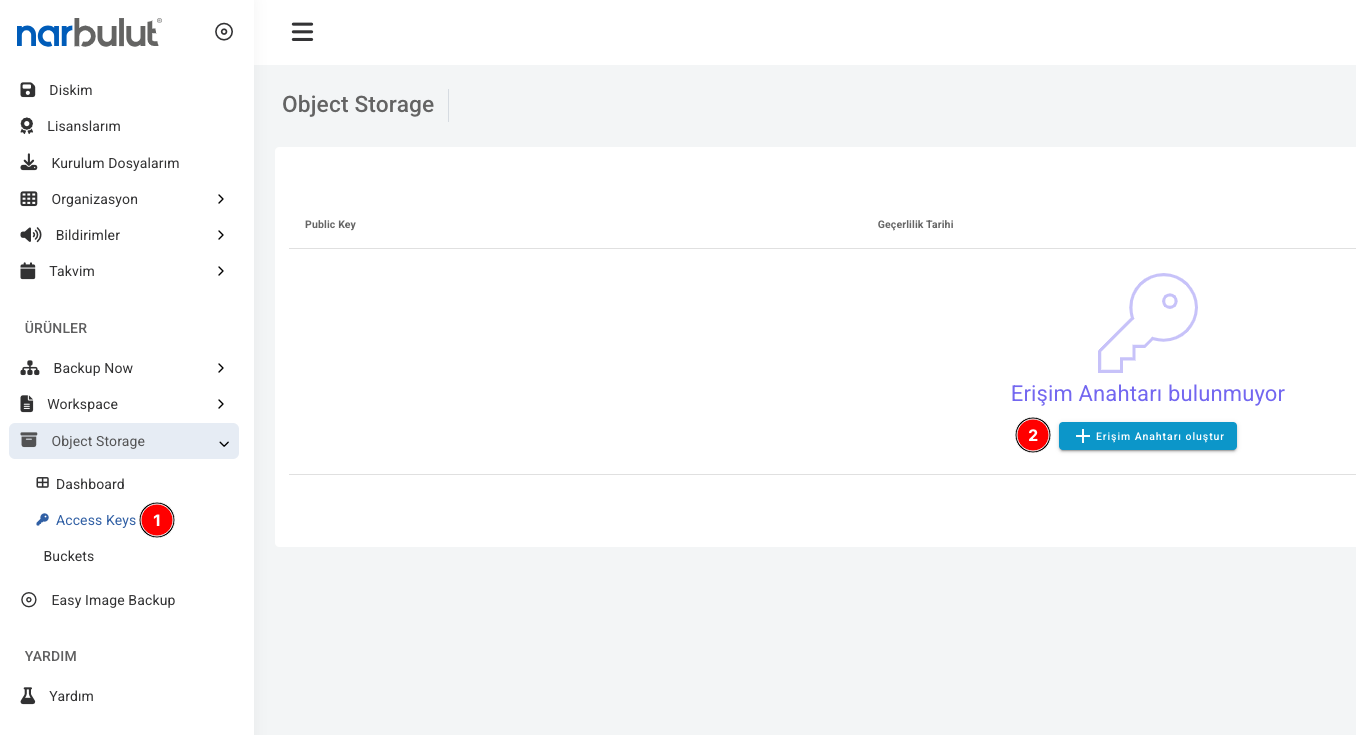The image size is (1356, 735).
Task: Click the Easy Image Backup disc icon
Action: [29, 600]
